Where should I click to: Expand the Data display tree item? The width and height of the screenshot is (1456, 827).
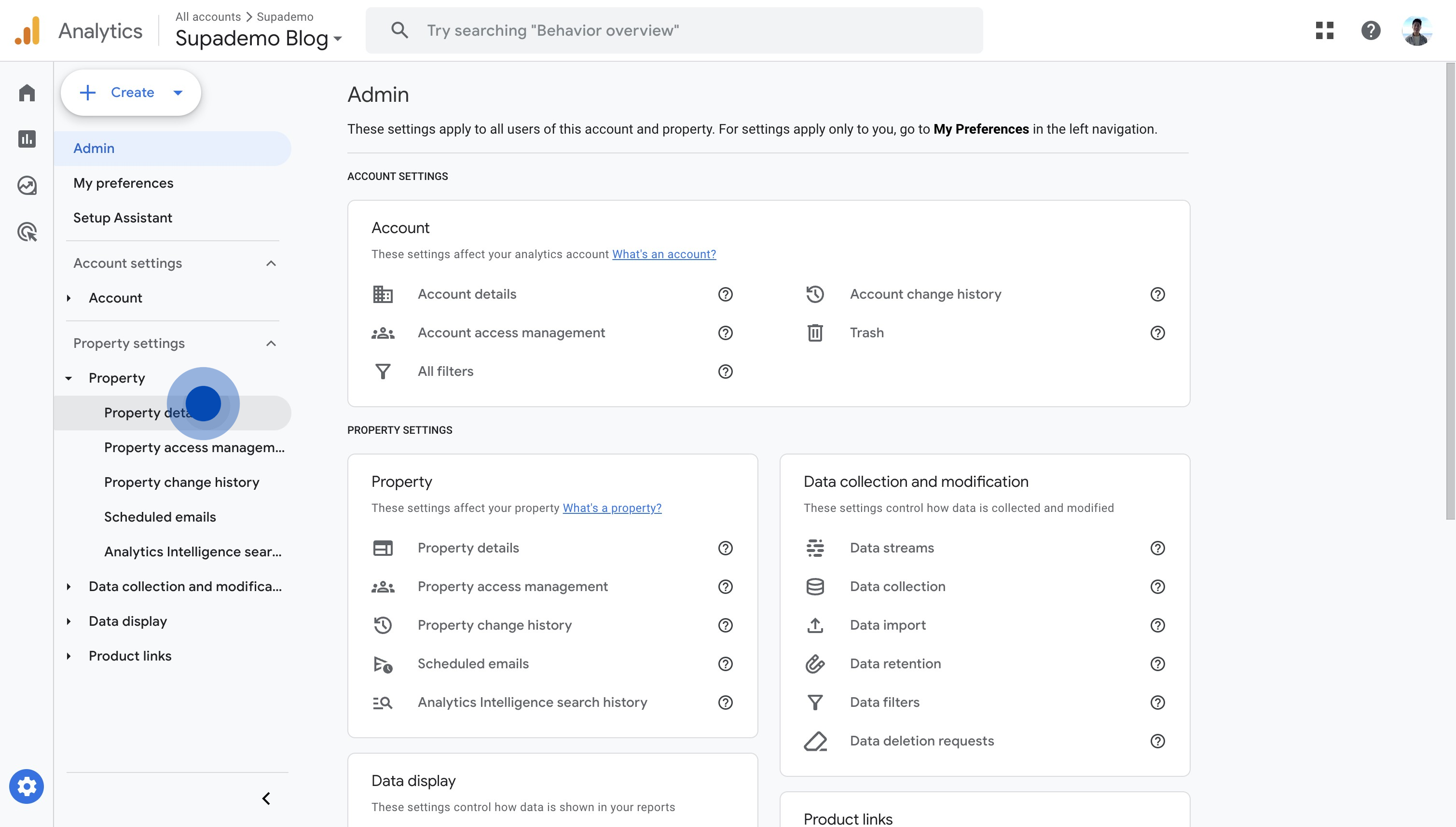click(69, 621)
